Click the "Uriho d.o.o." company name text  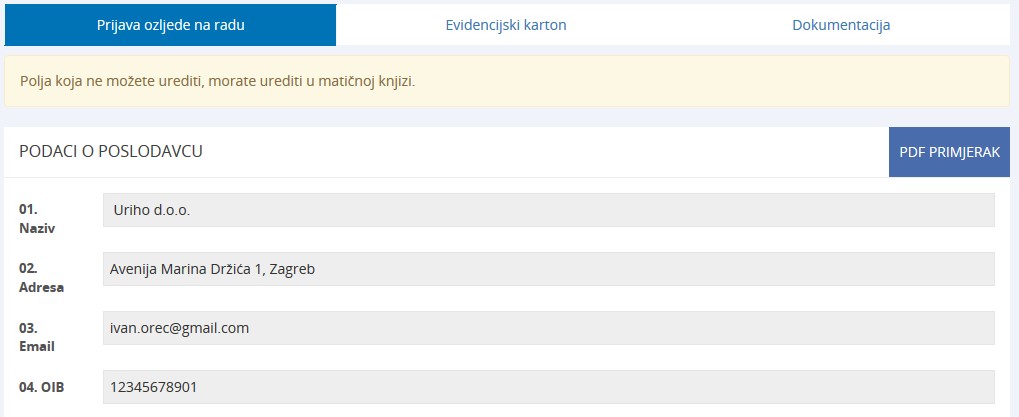pos(152,211)
